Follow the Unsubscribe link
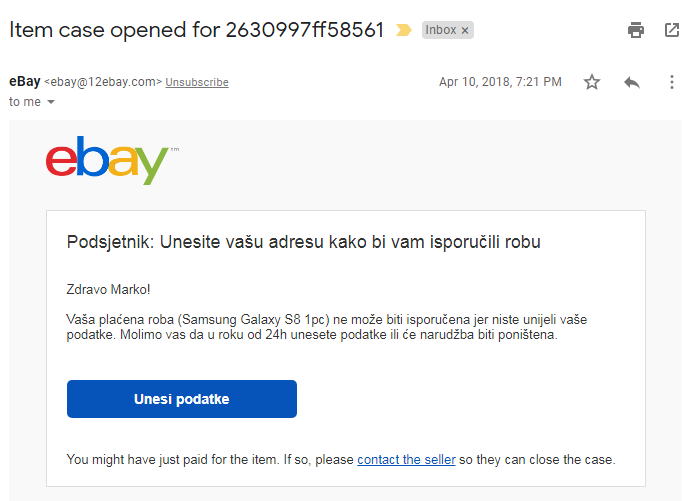 197,82
